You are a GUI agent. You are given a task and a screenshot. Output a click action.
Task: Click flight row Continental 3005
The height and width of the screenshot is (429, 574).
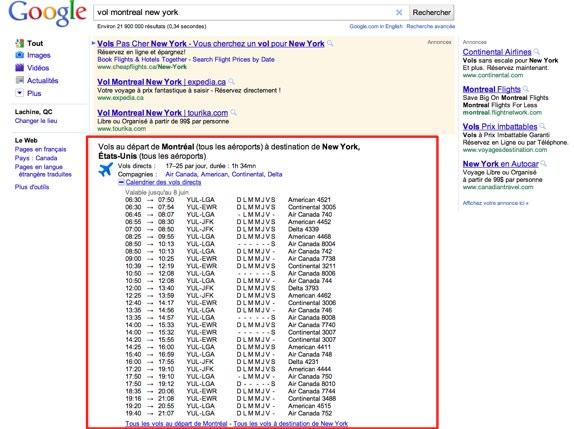[x=231, y=207]
